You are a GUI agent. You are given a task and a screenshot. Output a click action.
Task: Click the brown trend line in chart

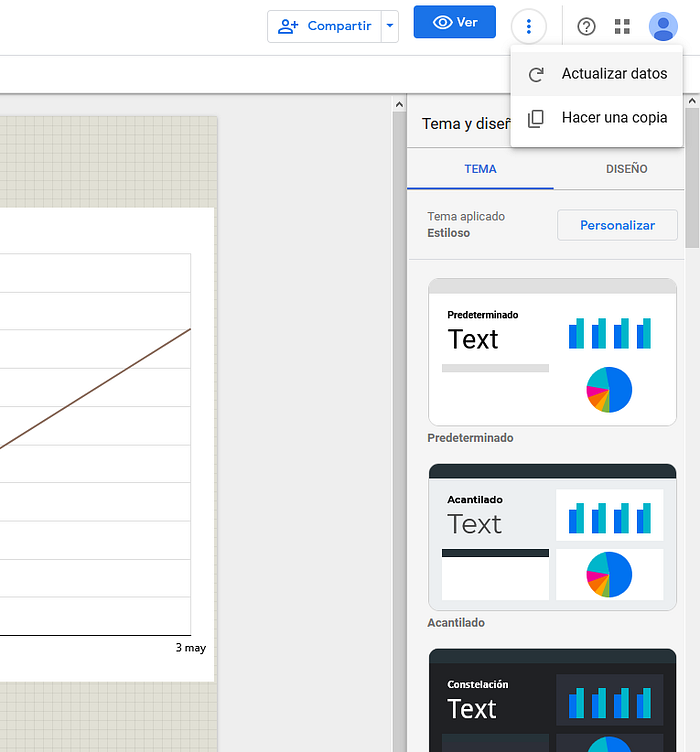[x=95, y=388]
